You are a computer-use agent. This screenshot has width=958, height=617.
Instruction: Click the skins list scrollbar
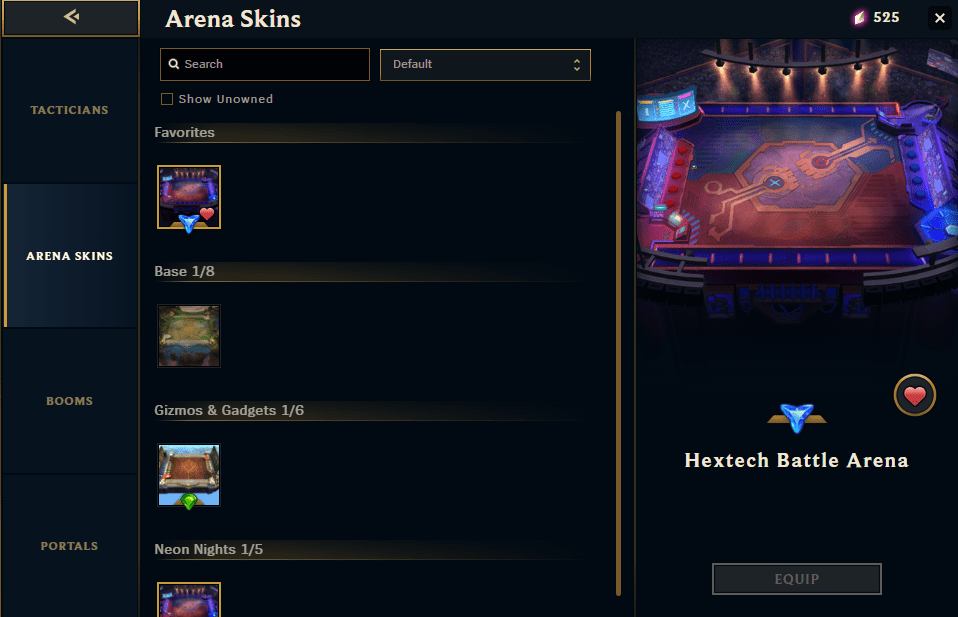coord(618,353)
